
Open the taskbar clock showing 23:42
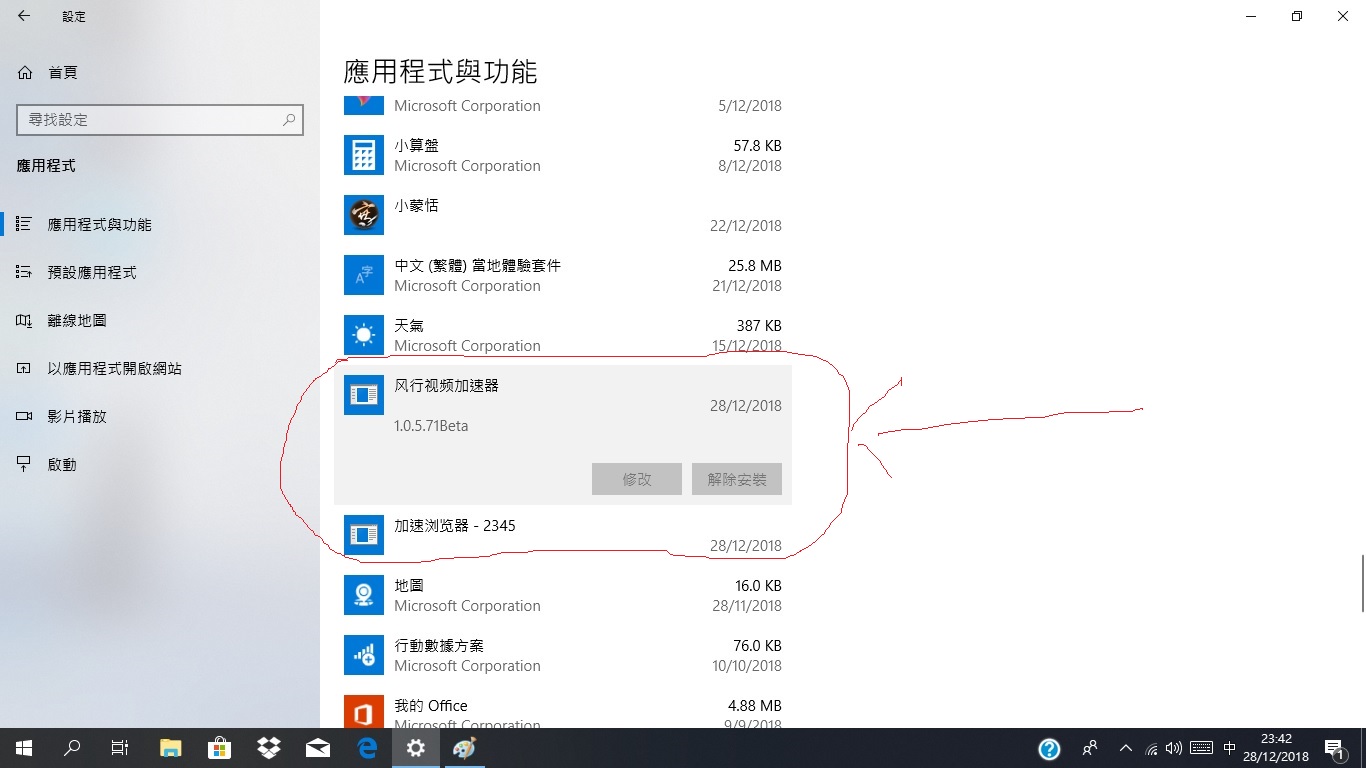click(1276, 748)
